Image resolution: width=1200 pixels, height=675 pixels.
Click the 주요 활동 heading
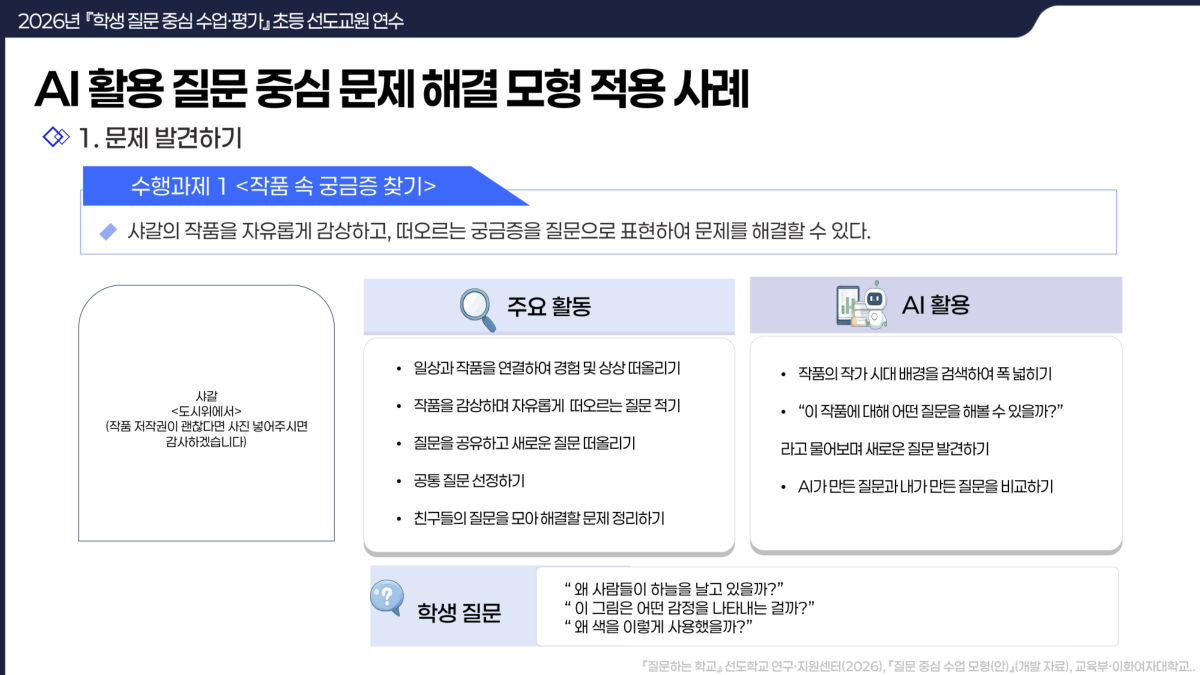(x=549, y=306)
